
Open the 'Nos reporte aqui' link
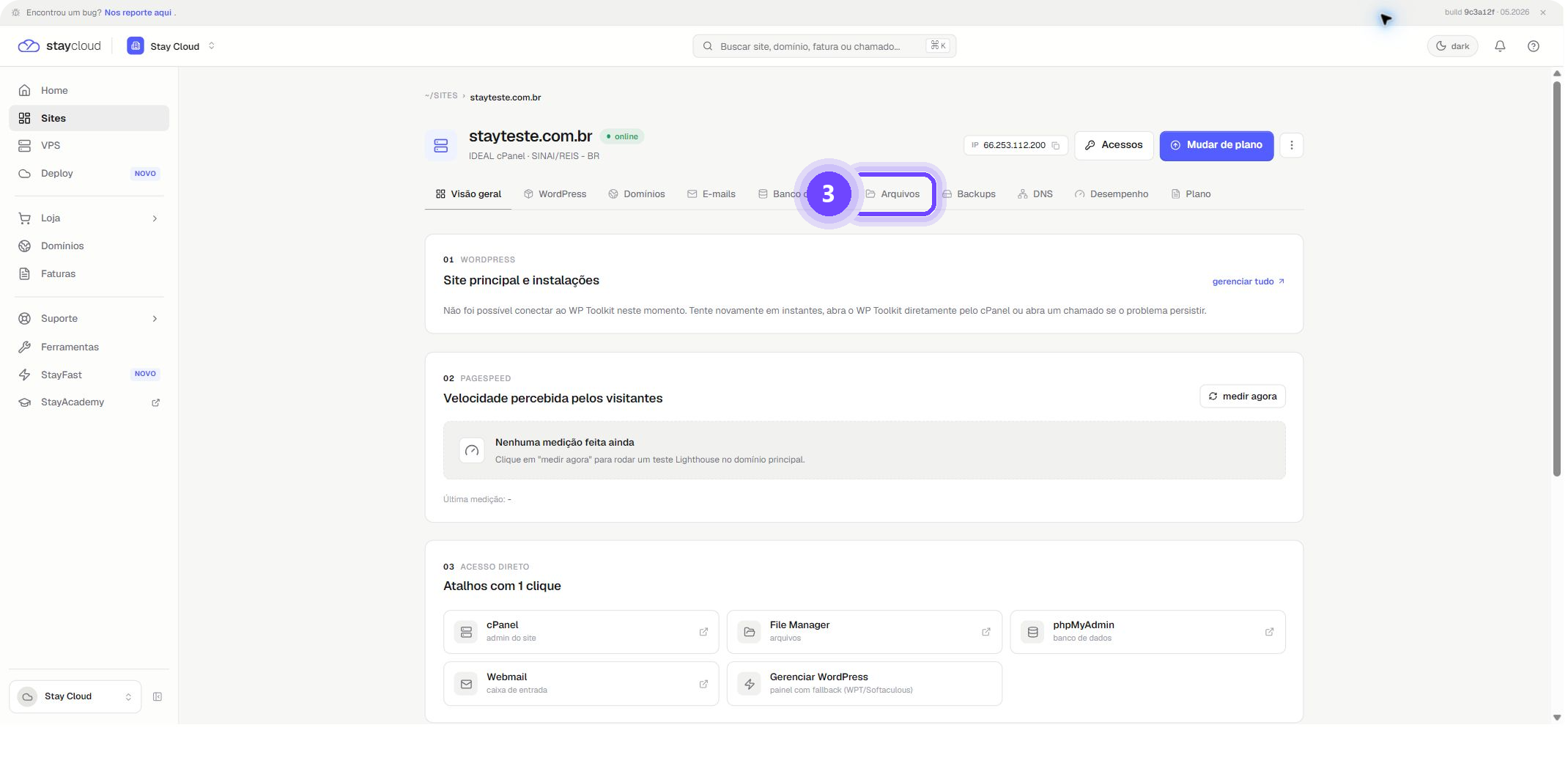coord(138,12)
